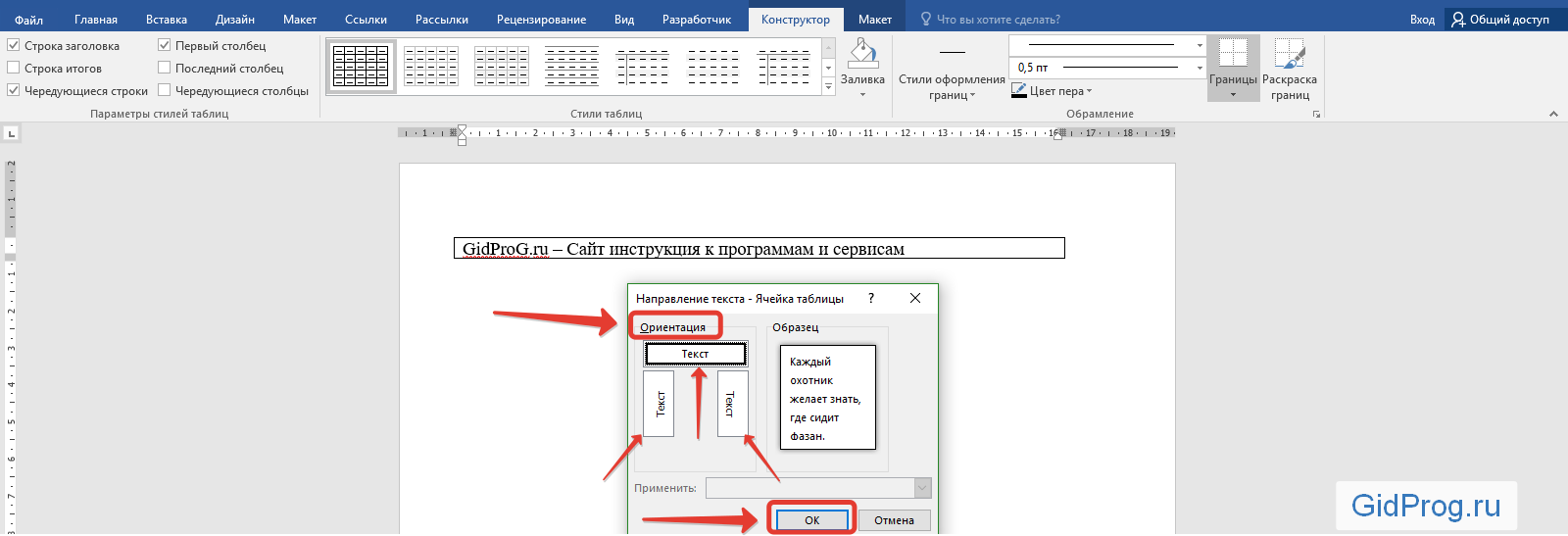This screenshot has width=1568, height=536.
Task: Expand the Границы dropdown arrow
Action: coord(1233,95)
